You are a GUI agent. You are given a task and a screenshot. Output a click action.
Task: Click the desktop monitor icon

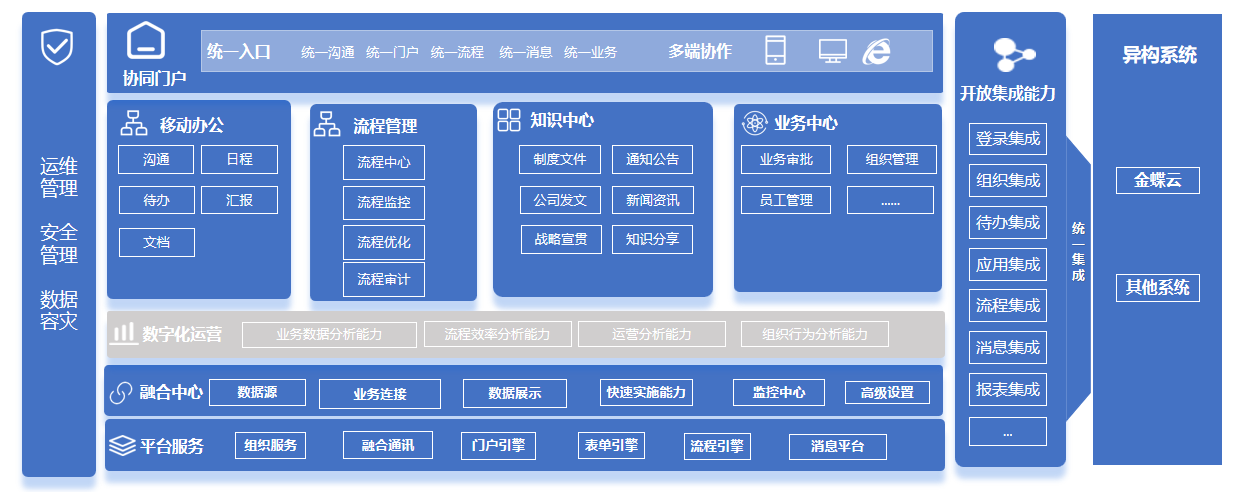tap(832, 51)
